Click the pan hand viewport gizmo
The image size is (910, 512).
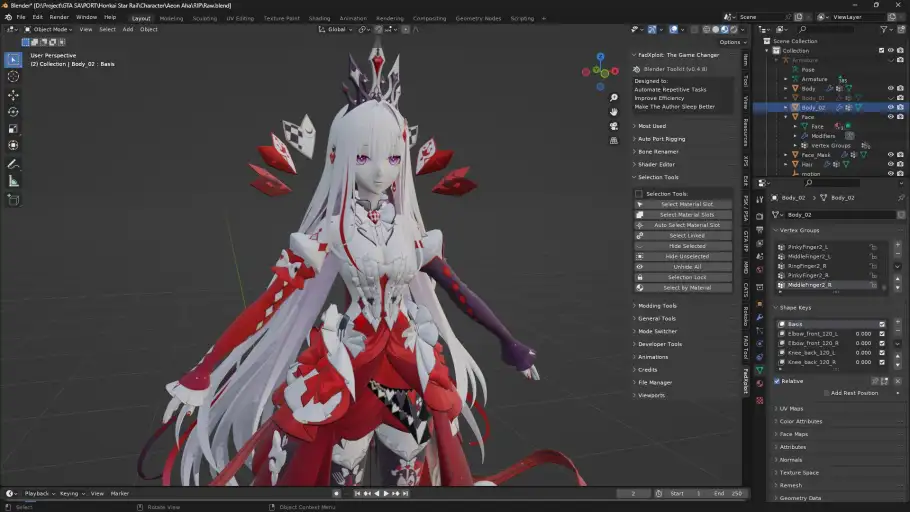[613, 111]
